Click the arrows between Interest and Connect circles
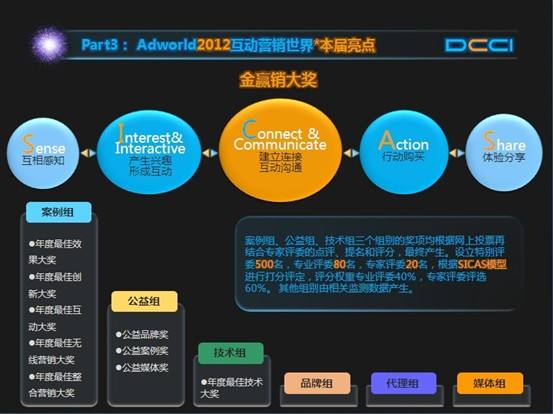553x414 pixels. pos(210,153)
